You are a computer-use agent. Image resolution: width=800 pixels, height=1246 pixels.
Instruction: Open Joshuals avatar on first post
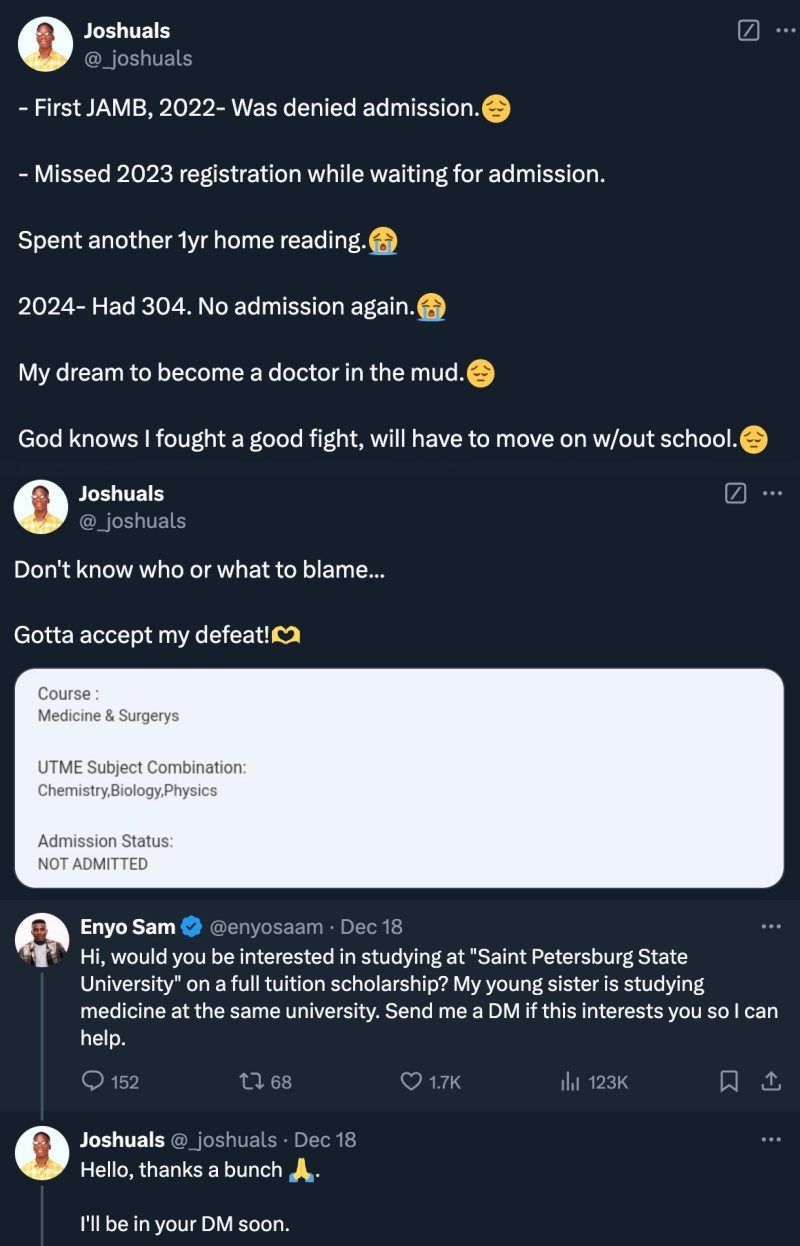click(x=46, y=44)
